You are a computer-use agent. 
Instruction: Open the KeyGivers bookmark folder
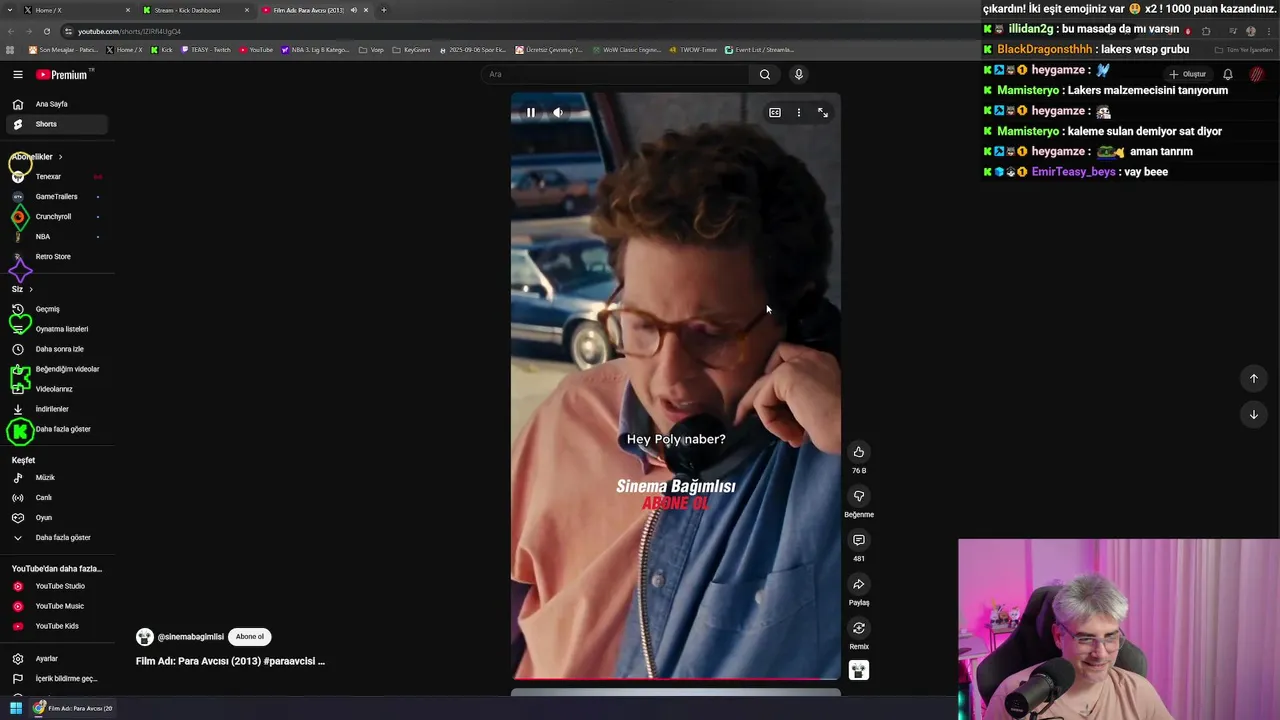pos(412,49)
